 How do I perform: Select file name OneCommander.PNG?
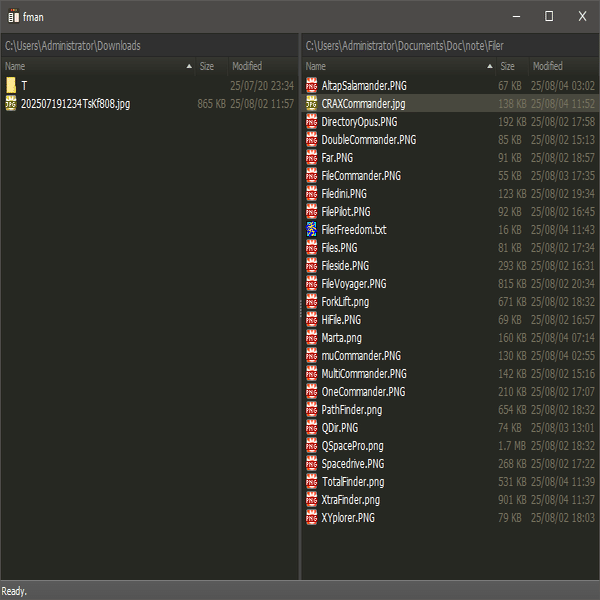point(363,391)
